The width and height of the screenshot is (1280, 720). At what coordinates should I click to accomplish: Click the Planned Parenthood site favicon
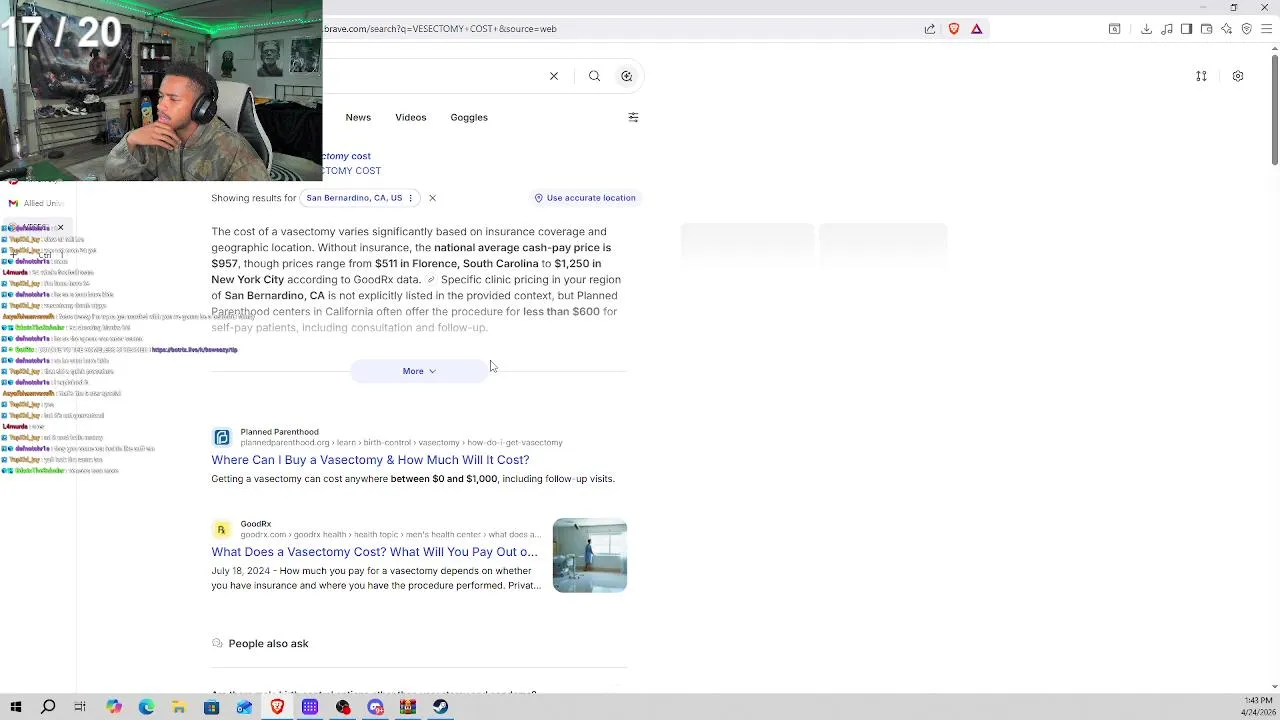pos(222,438)
